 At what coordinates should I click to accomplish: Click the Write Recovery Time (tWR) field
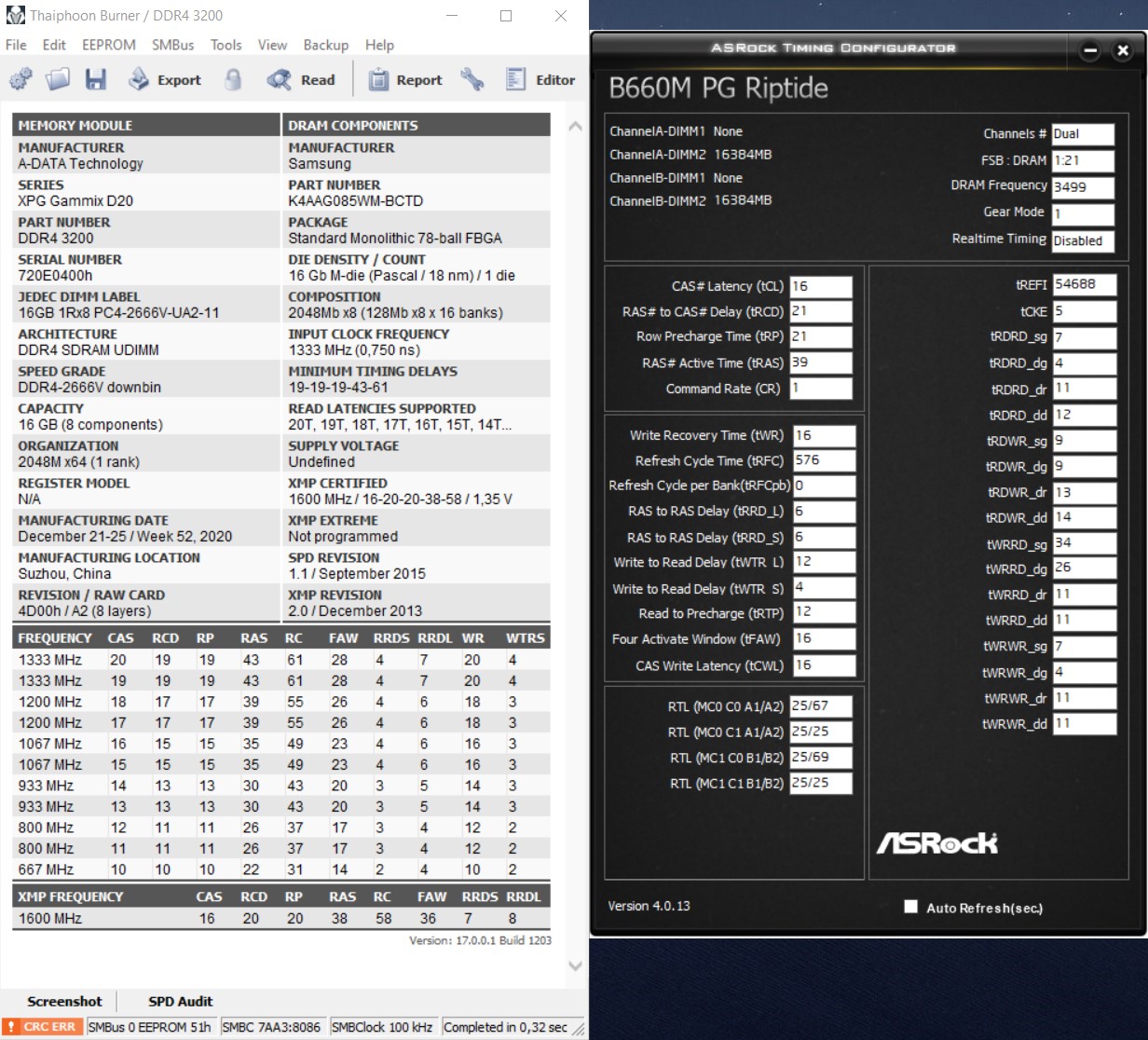824,435
